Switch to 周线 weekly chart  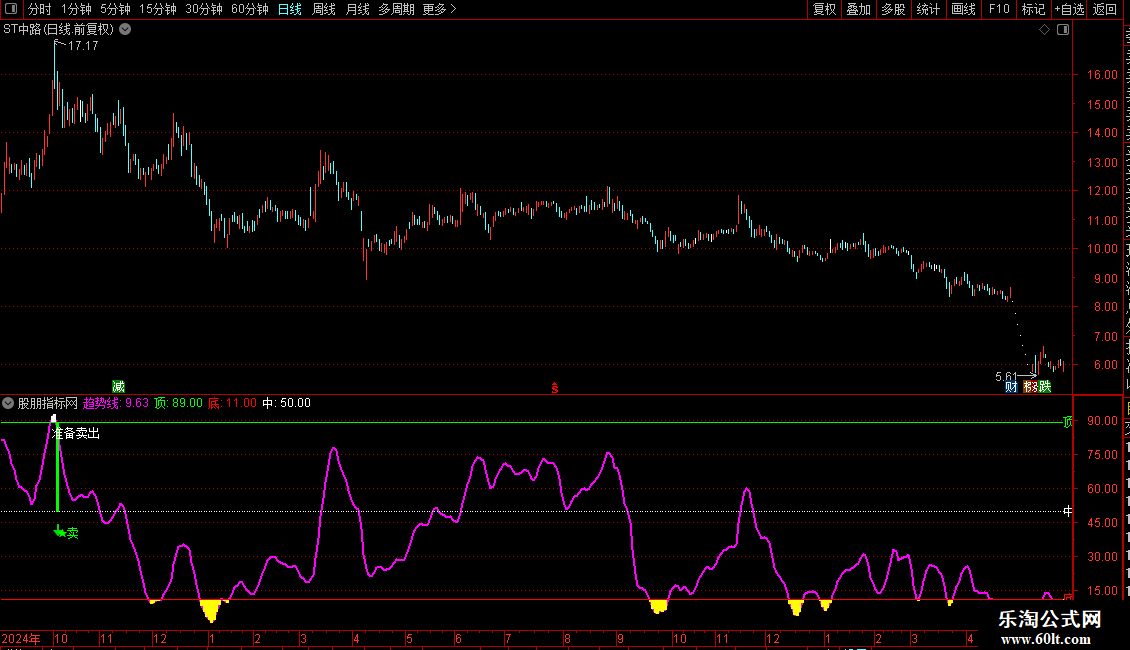(324, 9)
